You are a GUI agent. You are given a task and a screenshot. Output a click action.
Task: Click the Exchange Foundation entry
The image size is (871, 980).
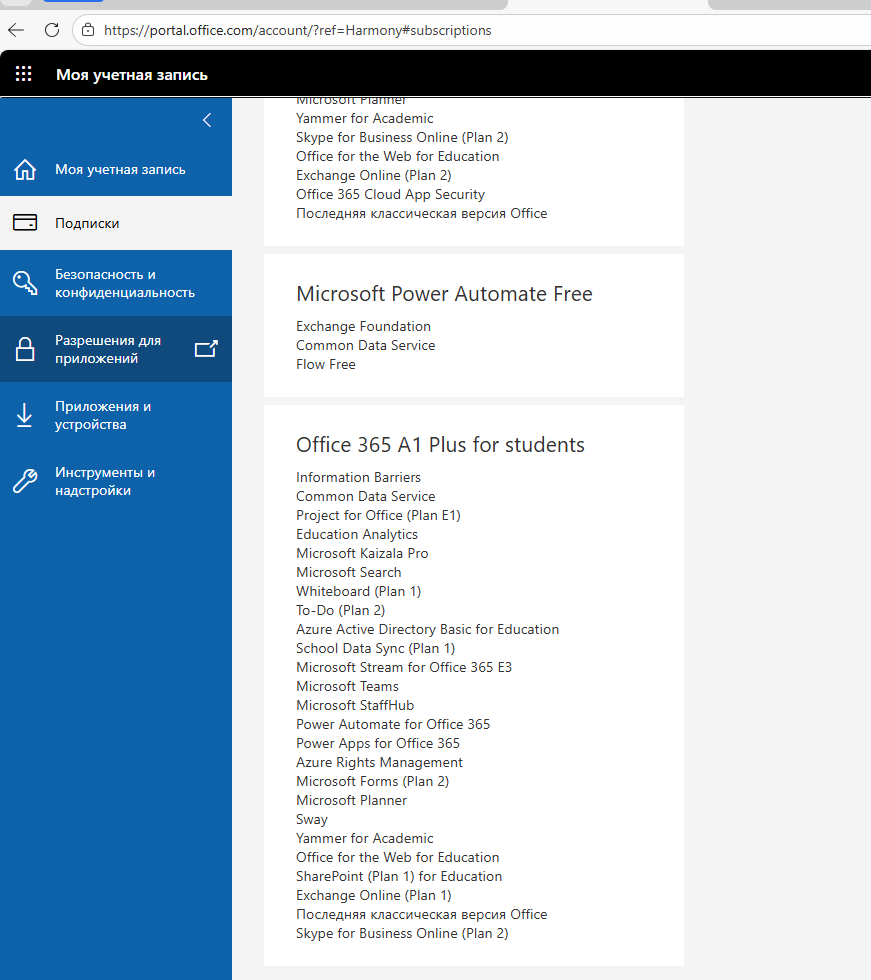tap(363, 326)
